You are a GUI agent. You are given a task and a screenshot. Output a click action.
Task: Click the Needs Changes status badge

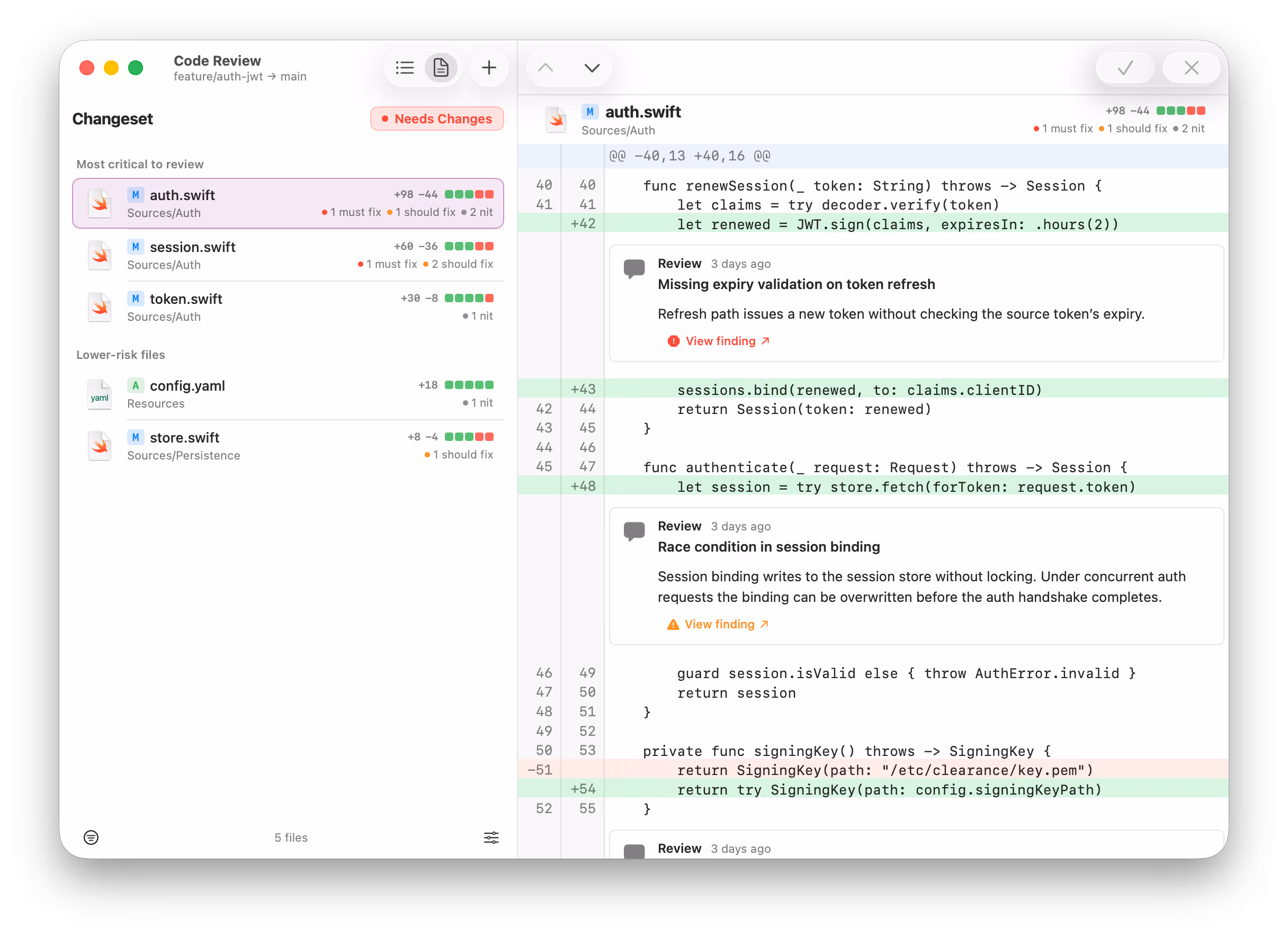[437, 119]
